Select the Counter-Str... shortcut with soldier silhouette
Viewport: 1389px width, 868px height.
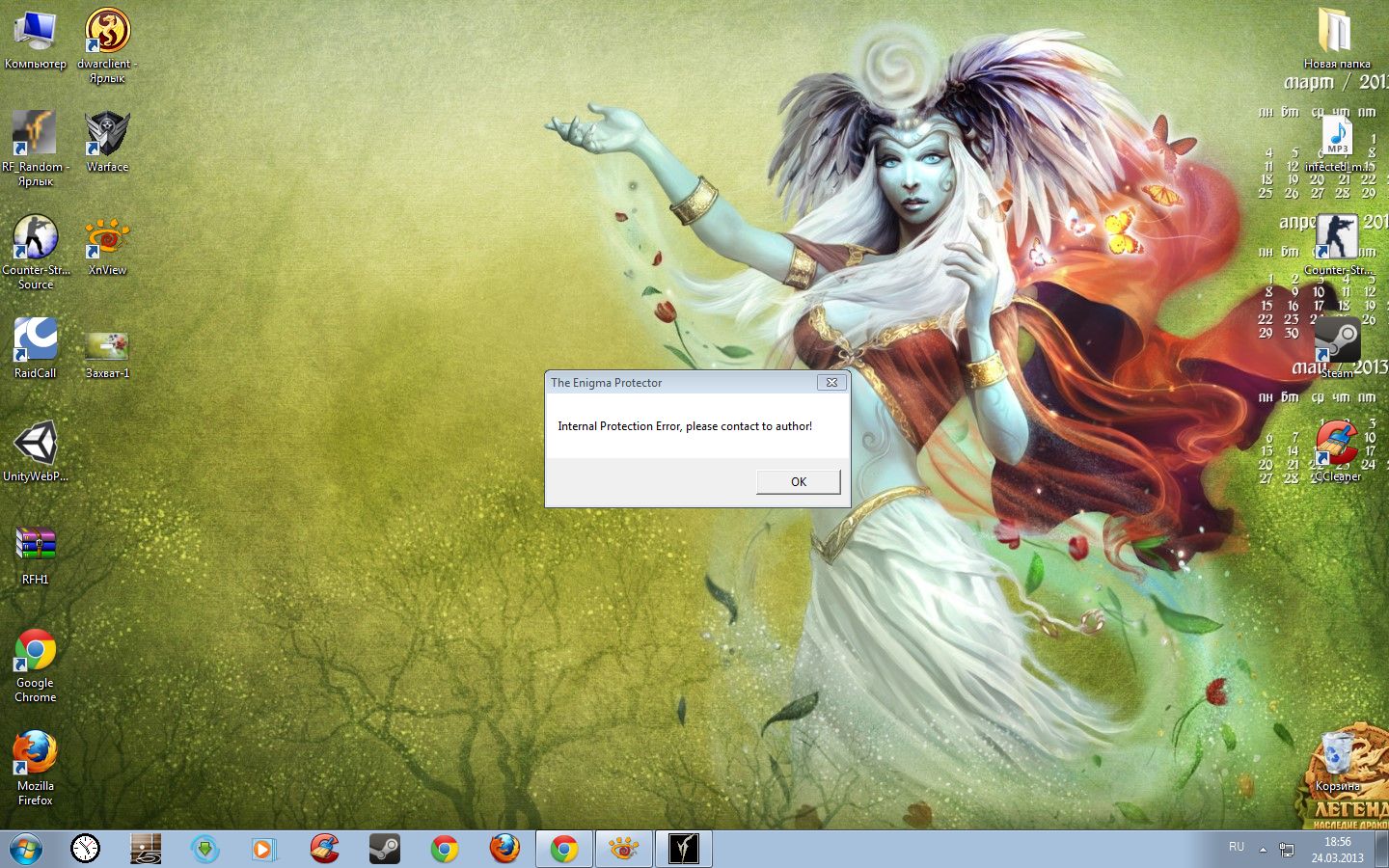pyautogui.click(x=1337, y=245)
